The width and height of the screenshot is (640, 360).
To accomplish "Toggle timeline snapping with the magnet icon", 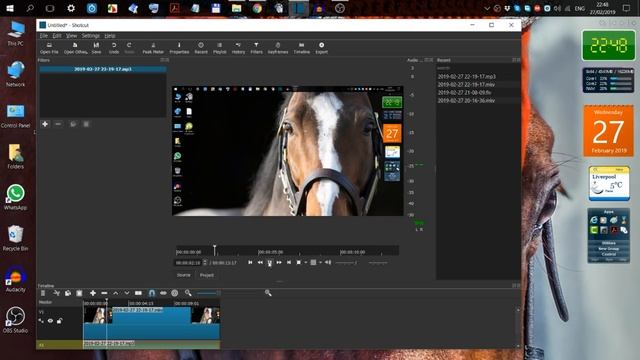I will (x=152, y=293).
